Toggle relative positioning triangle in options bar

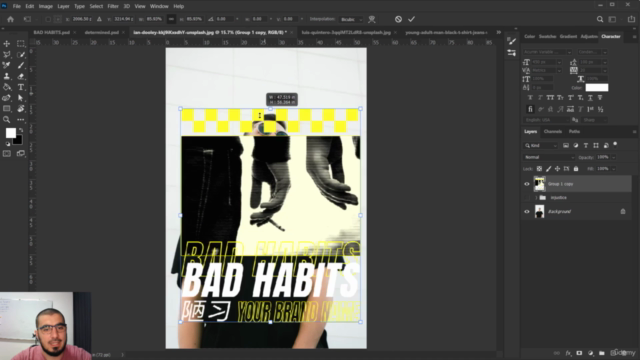pyautogui.click(x=99, y=19)
